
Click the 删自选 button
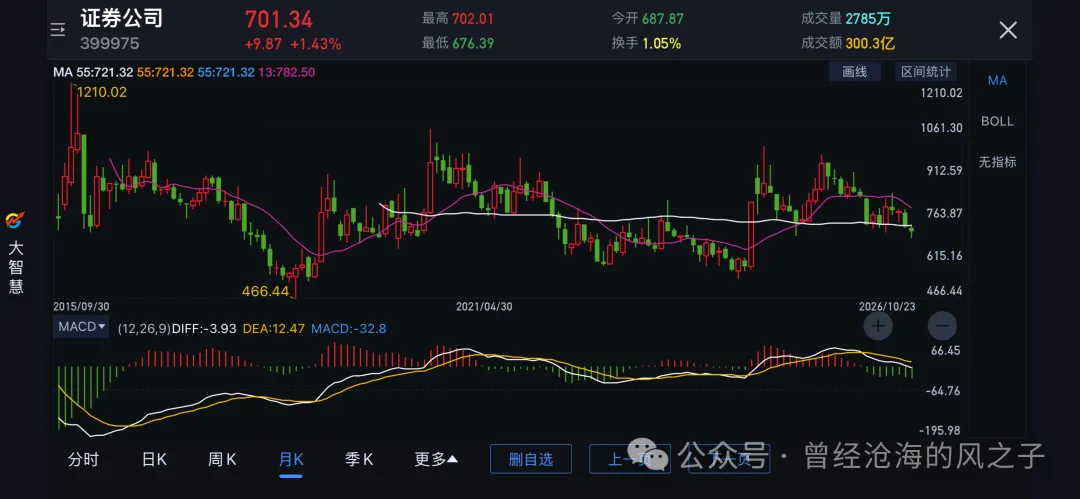531,459
